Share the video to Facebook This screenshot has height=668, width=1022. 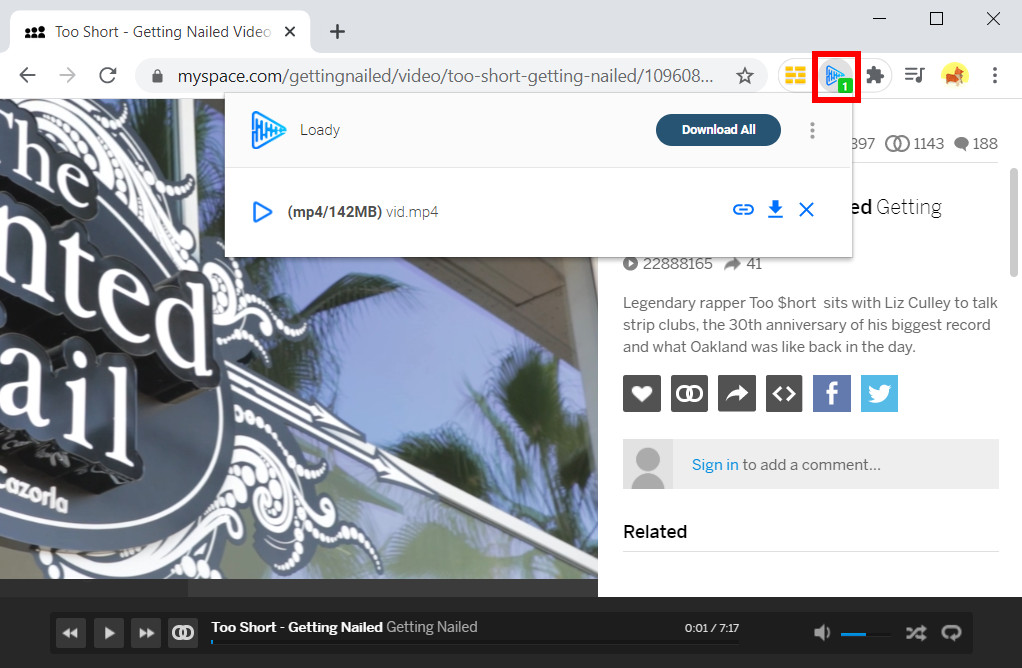point(831,393)
